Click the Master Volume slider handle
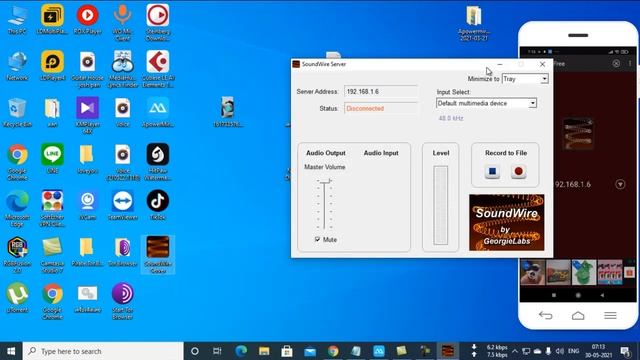This screenshot has height=360, width=640. pyautogui.click(x=324, y=181)
